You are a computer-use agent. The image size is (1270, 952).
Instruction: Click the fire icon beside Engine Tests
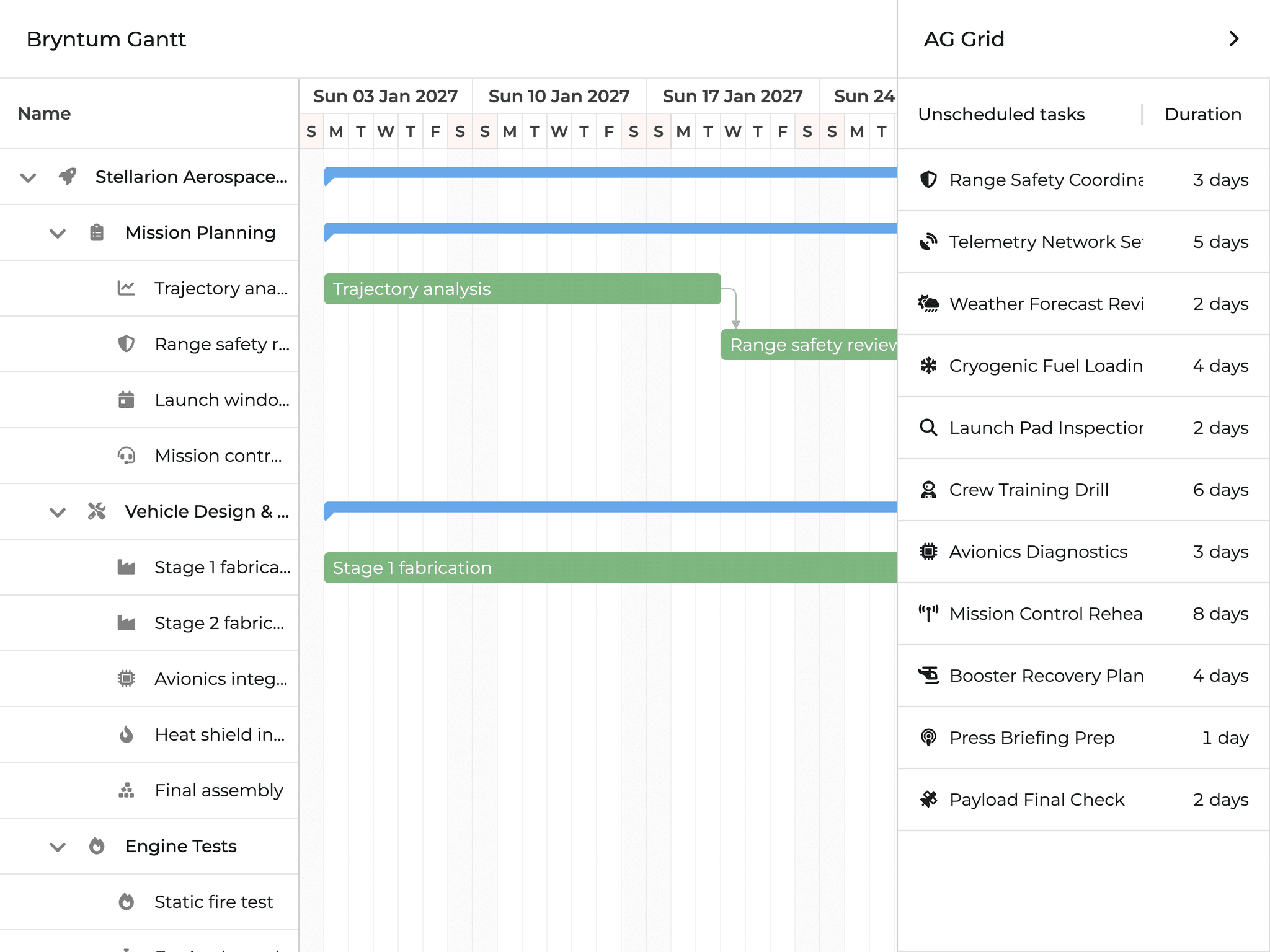click(97, 846)
